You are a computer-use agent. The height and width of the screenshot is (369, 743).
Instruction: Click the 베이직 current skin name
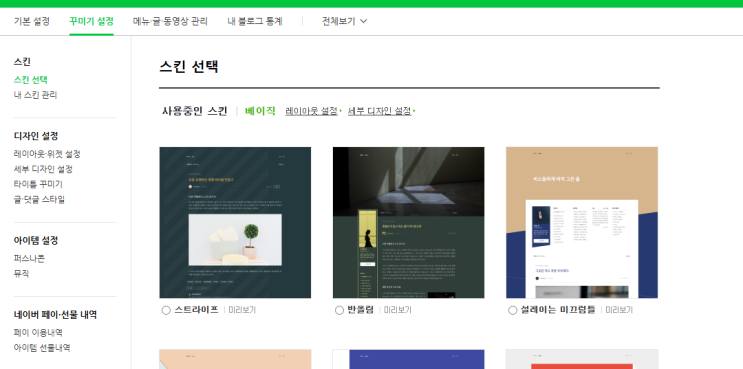click(260, 111)
